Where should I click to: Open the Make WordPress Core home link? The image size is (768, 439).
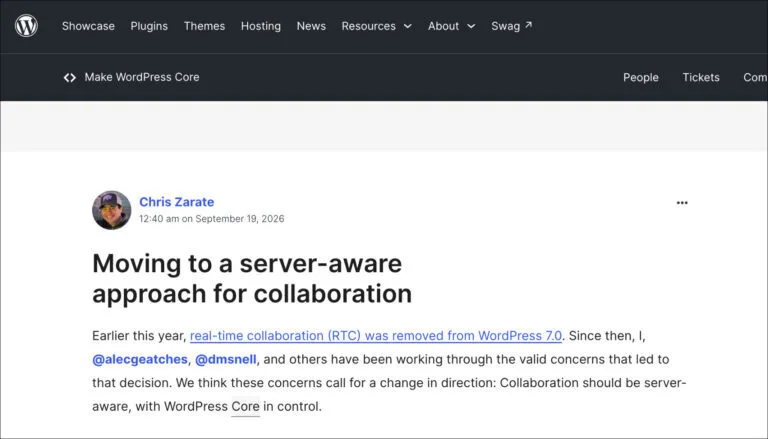tap(142, 77)
